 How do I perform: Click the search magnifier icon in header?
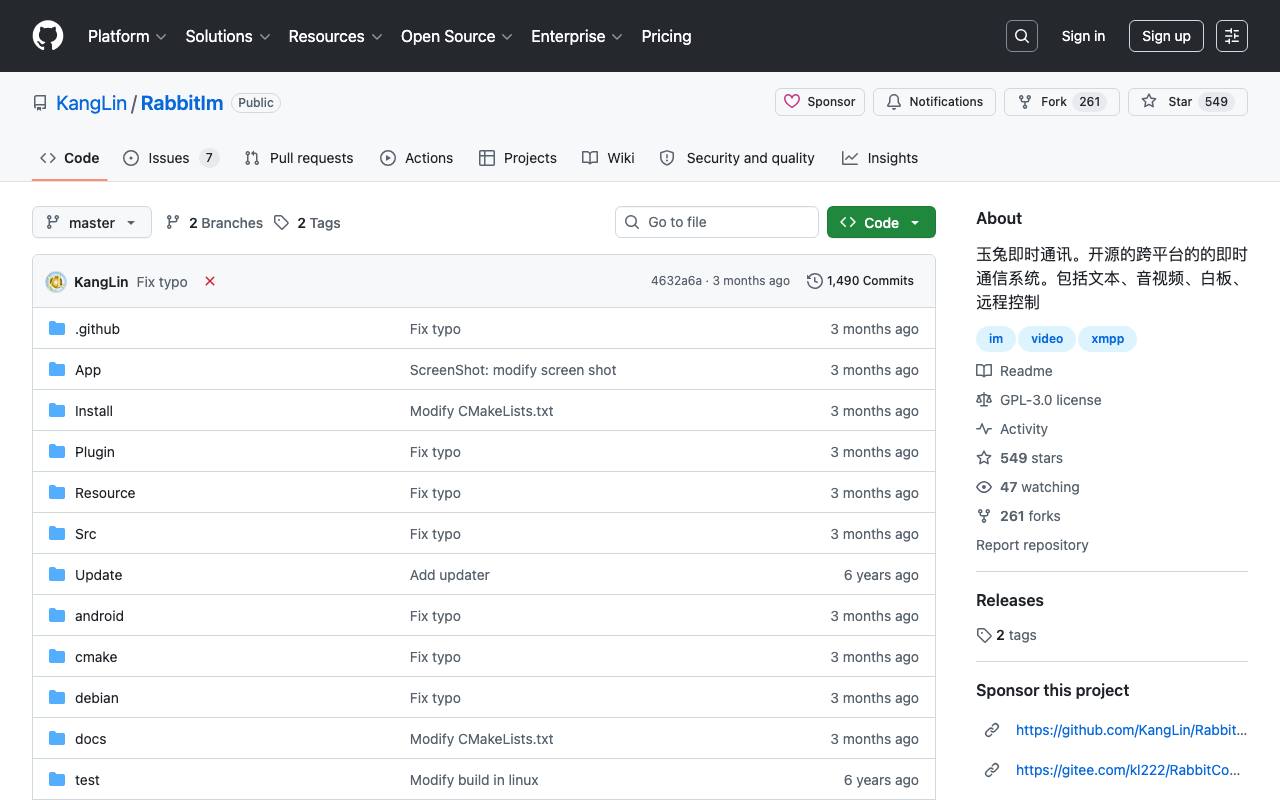pyautogui.click(x=1022, y=36)
